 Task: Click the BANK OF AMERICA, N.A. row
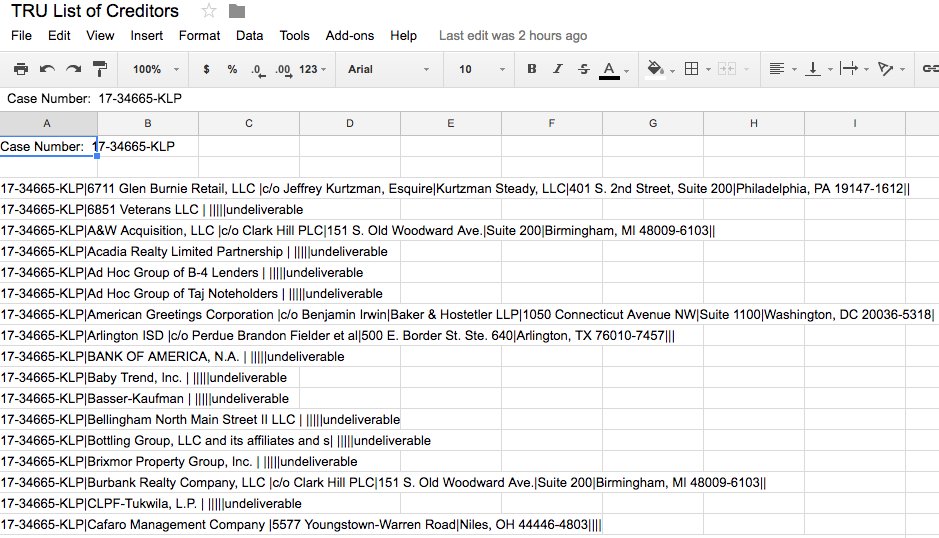click(x=172, y=356)
